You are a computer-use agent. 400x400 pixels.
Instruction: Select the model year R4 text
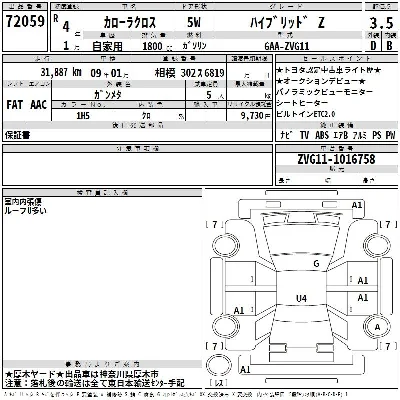[x=62, y=23]
